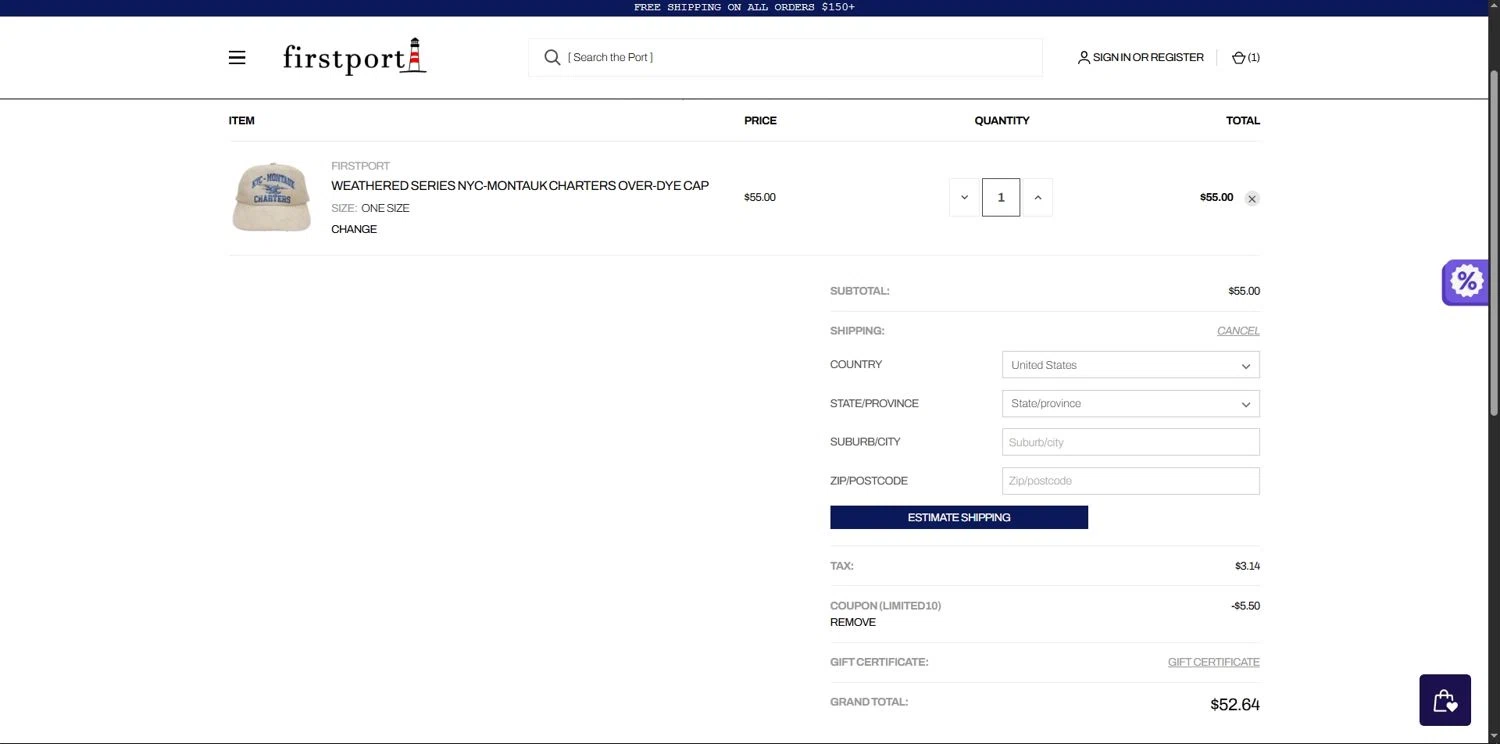The height and width of the screenshot is (744, 1500).
Task: Focus the Zip/postcode input field
Action: coord(1131,481)
